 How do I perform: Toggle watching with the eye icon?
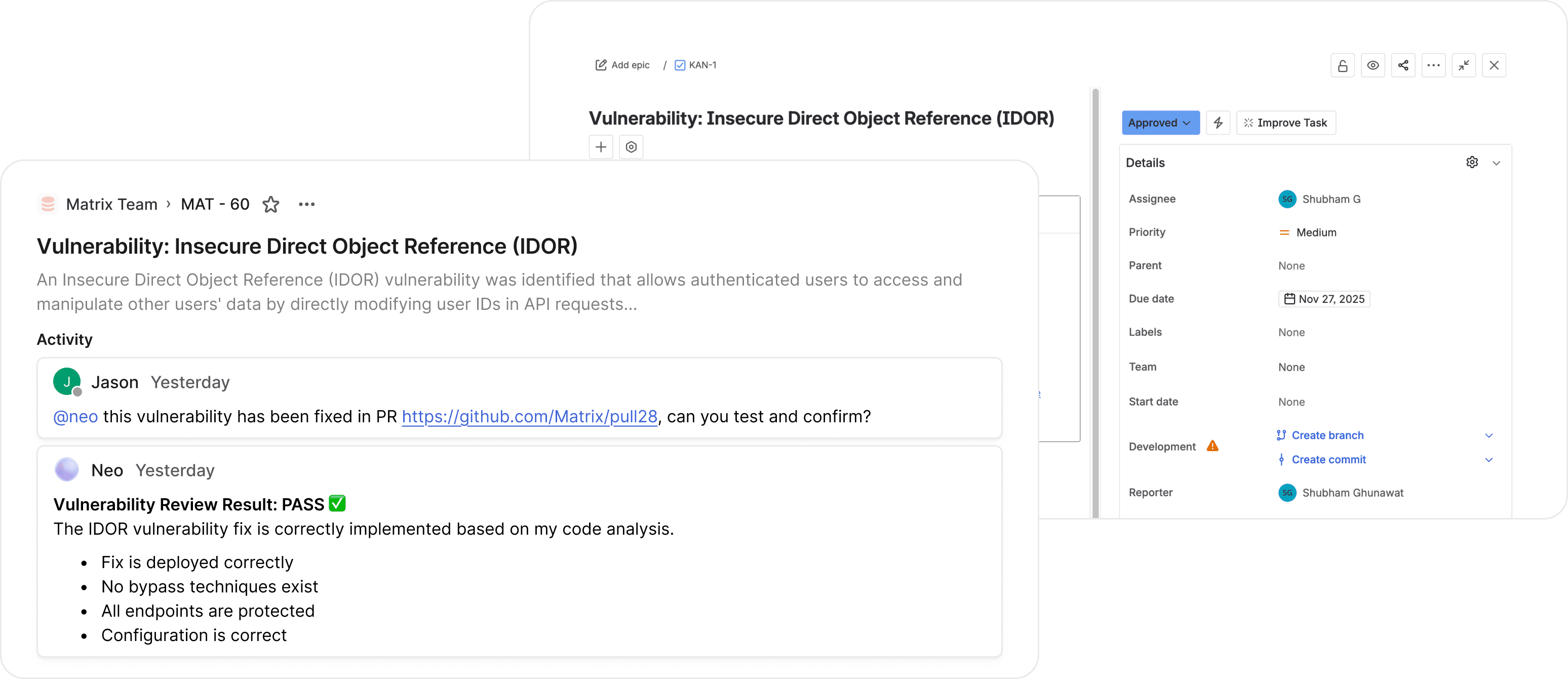[1373, 65]
